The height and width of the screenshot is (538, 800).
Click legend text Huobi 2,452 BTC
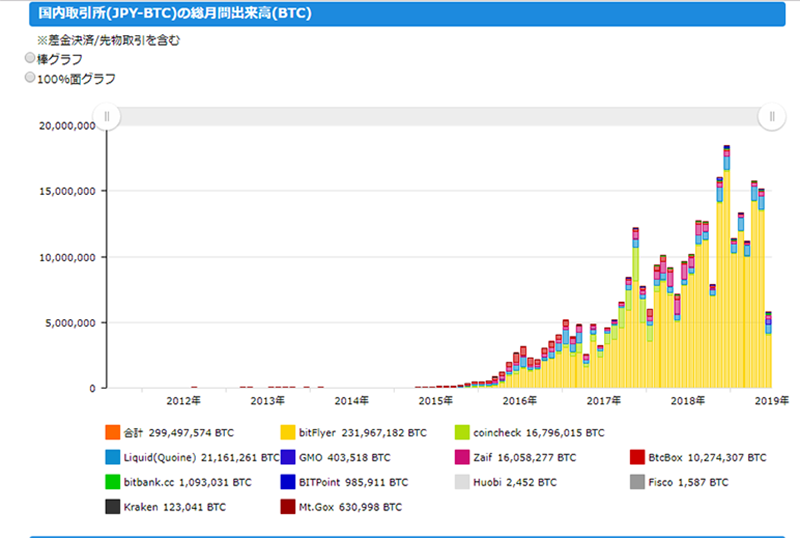point(515,482)
